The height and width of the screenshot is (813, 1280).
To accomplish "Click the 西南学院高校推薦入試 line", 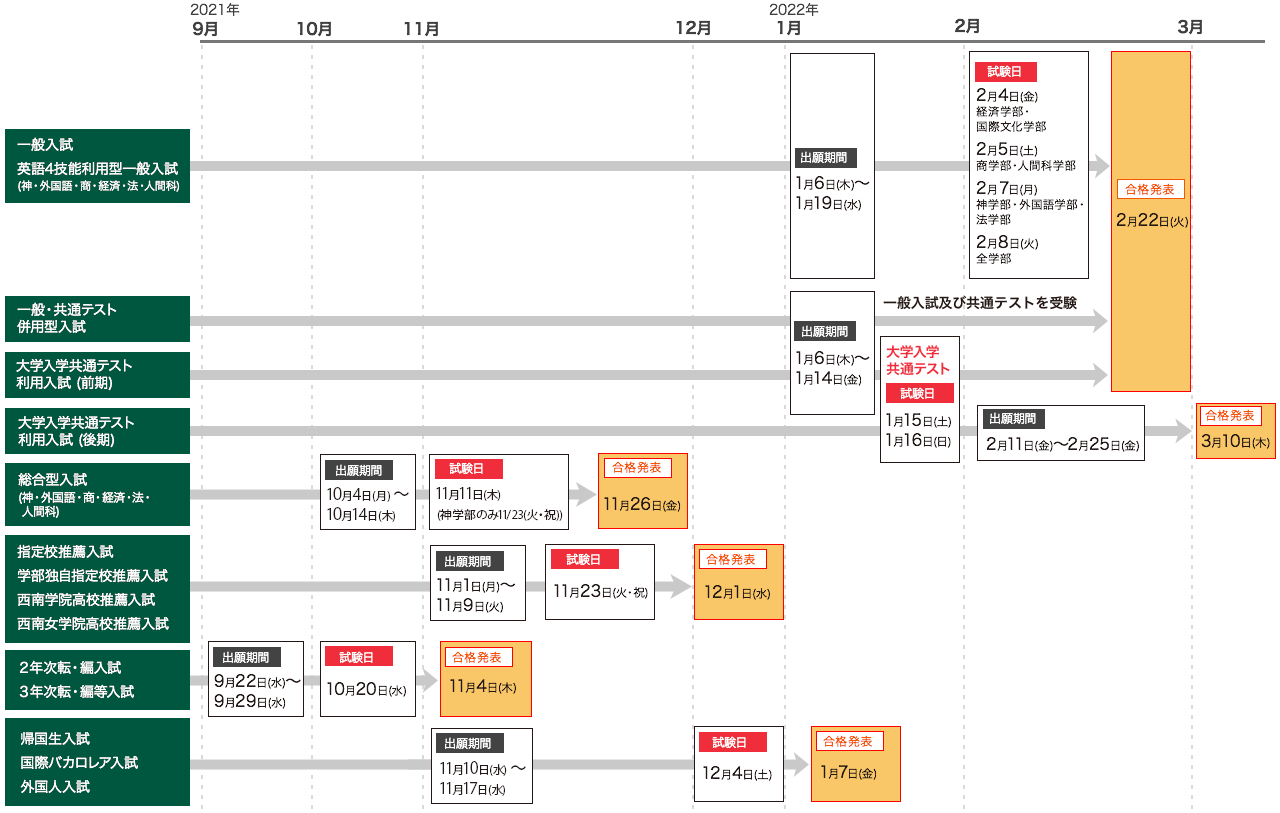I will click(x=86, y=600).
